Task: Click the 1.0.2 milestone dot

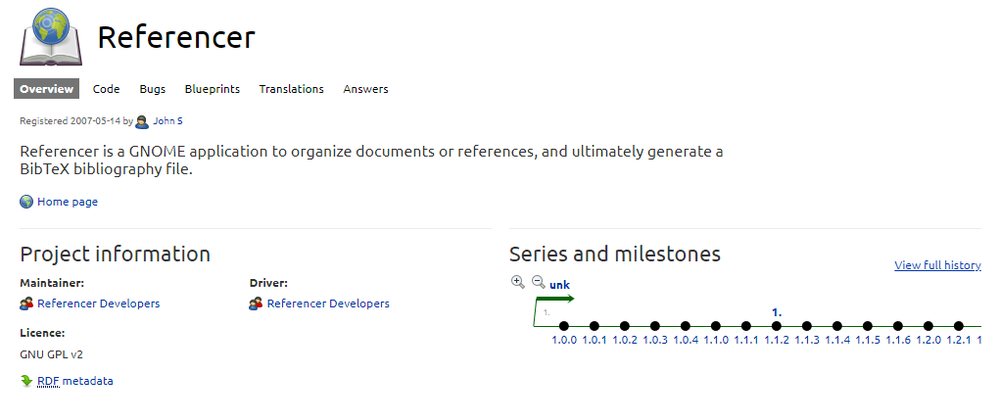Action: (625, 326)
